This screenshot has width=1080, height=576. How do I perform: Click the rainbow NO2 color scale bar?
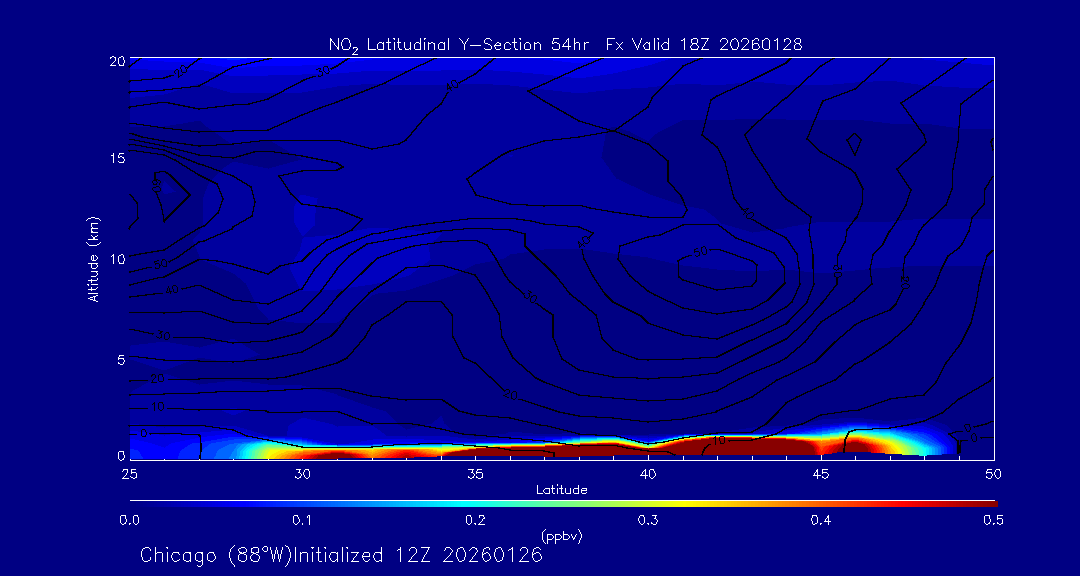[563, 504]
